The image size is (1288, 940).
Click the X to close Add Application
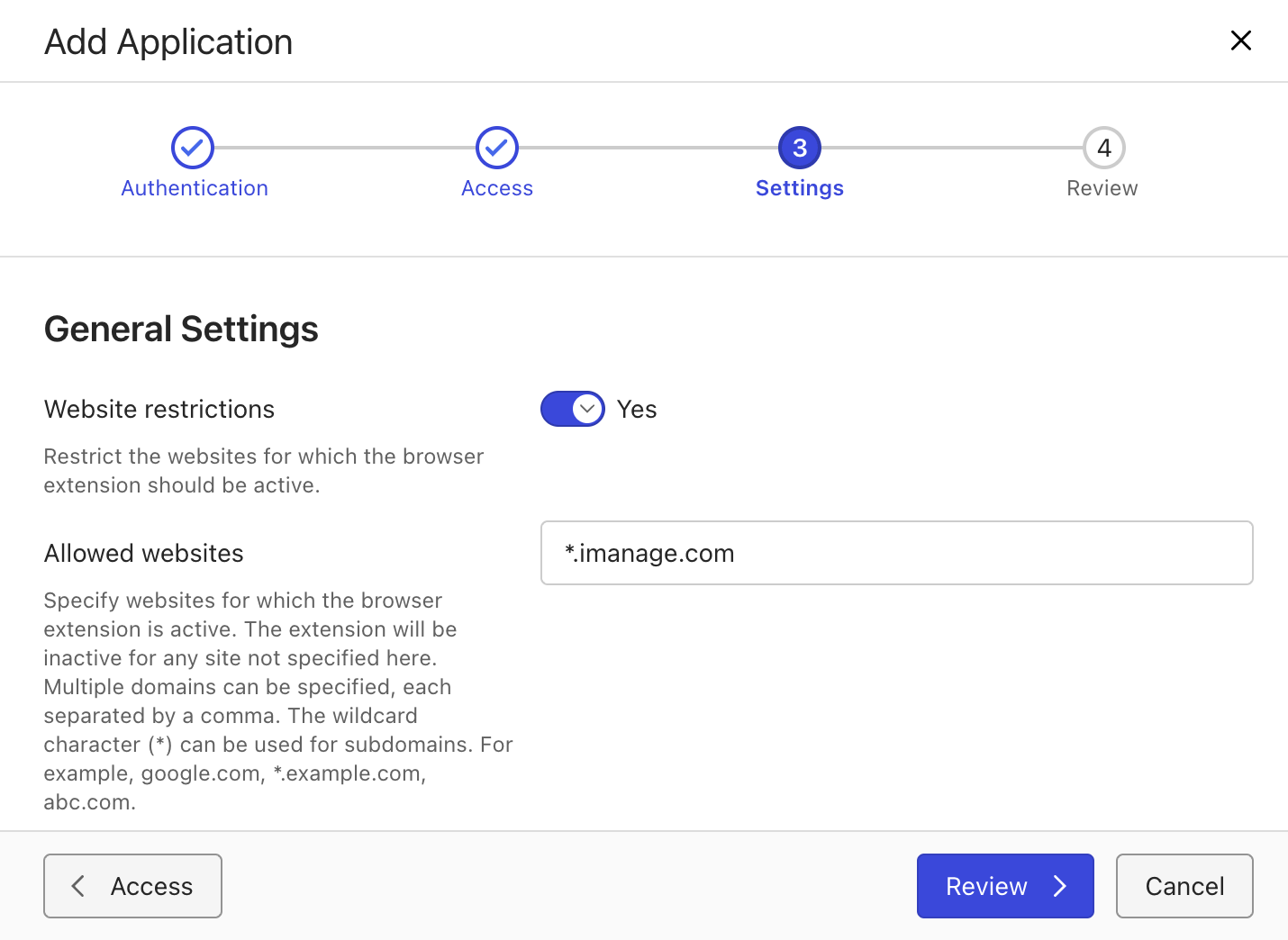click(1241, 41)
